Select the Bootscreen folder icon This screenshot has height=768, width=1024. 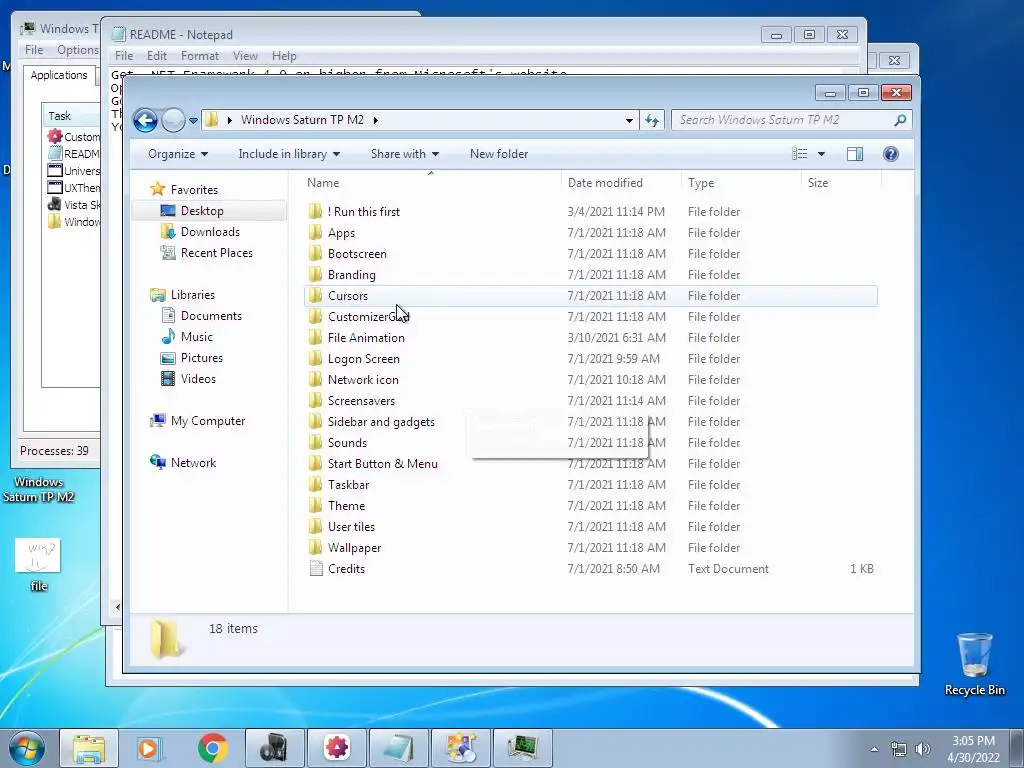pyautogui.click(x=315, y=253)
